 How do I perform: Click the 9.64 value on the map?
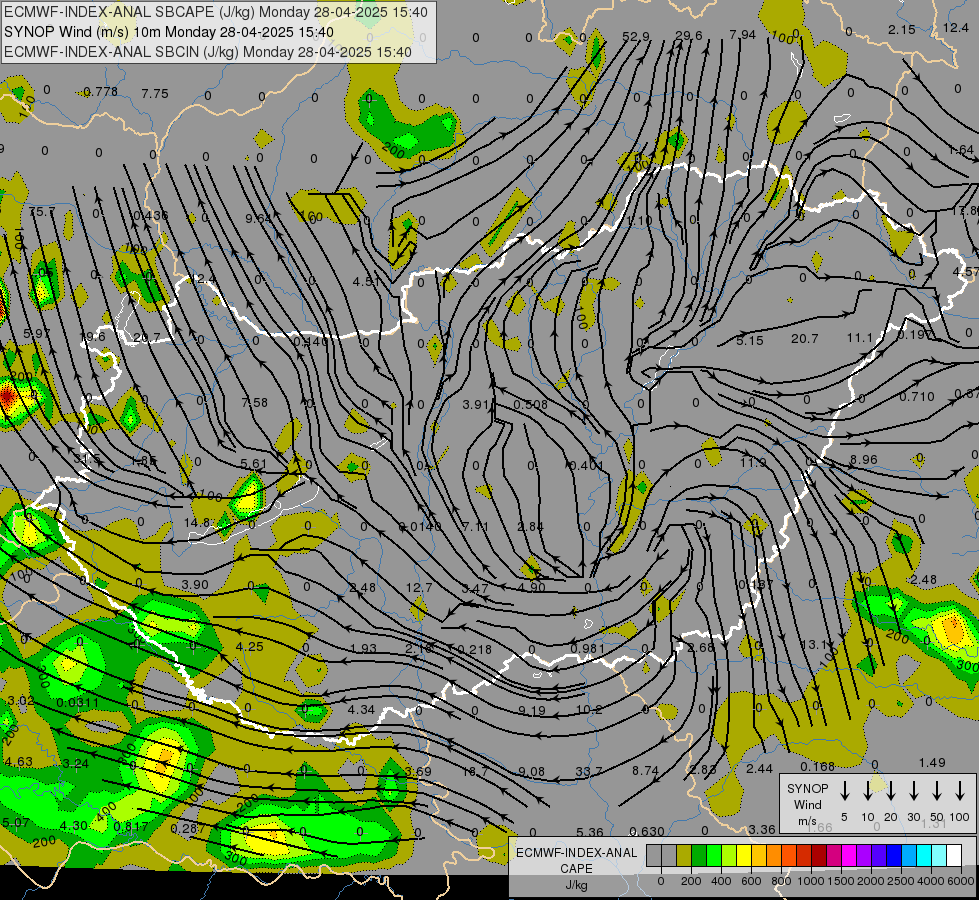tap(258, 218)
